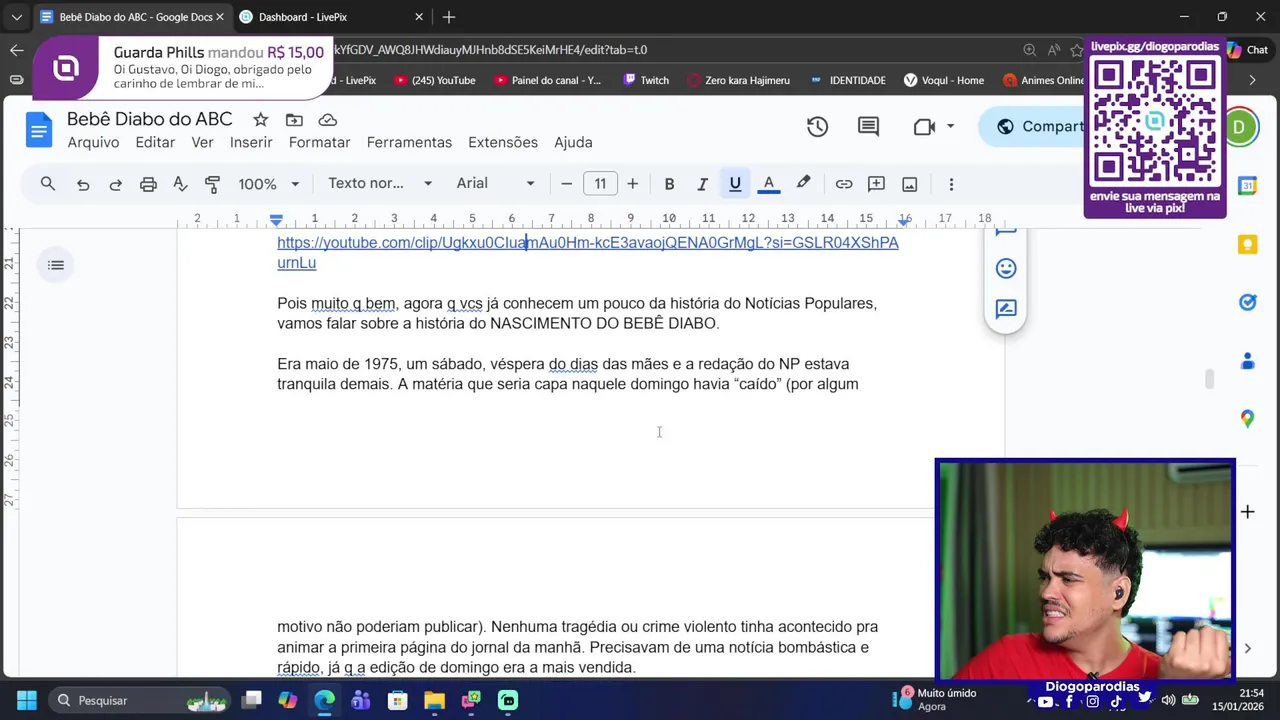Open a new browser tab
Screen dimensions: 1280x720
click(449, 17)
